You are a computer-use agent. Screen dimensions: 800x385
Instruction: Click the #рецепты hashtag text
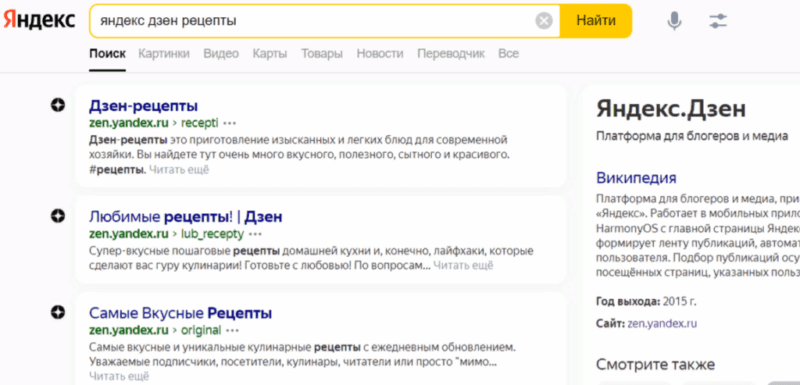116,170
